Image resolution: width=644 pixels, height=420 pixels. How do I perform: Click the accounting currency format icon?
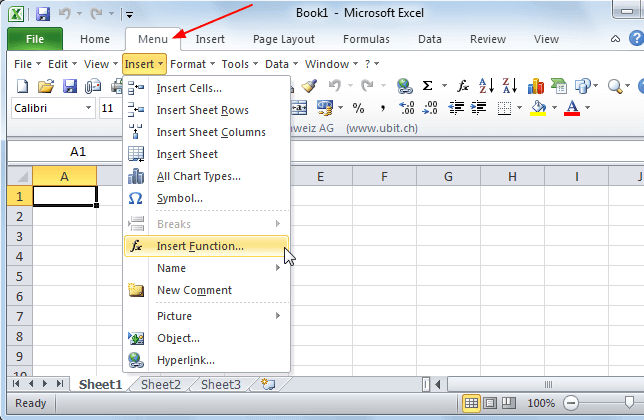(x=324, y=108)
